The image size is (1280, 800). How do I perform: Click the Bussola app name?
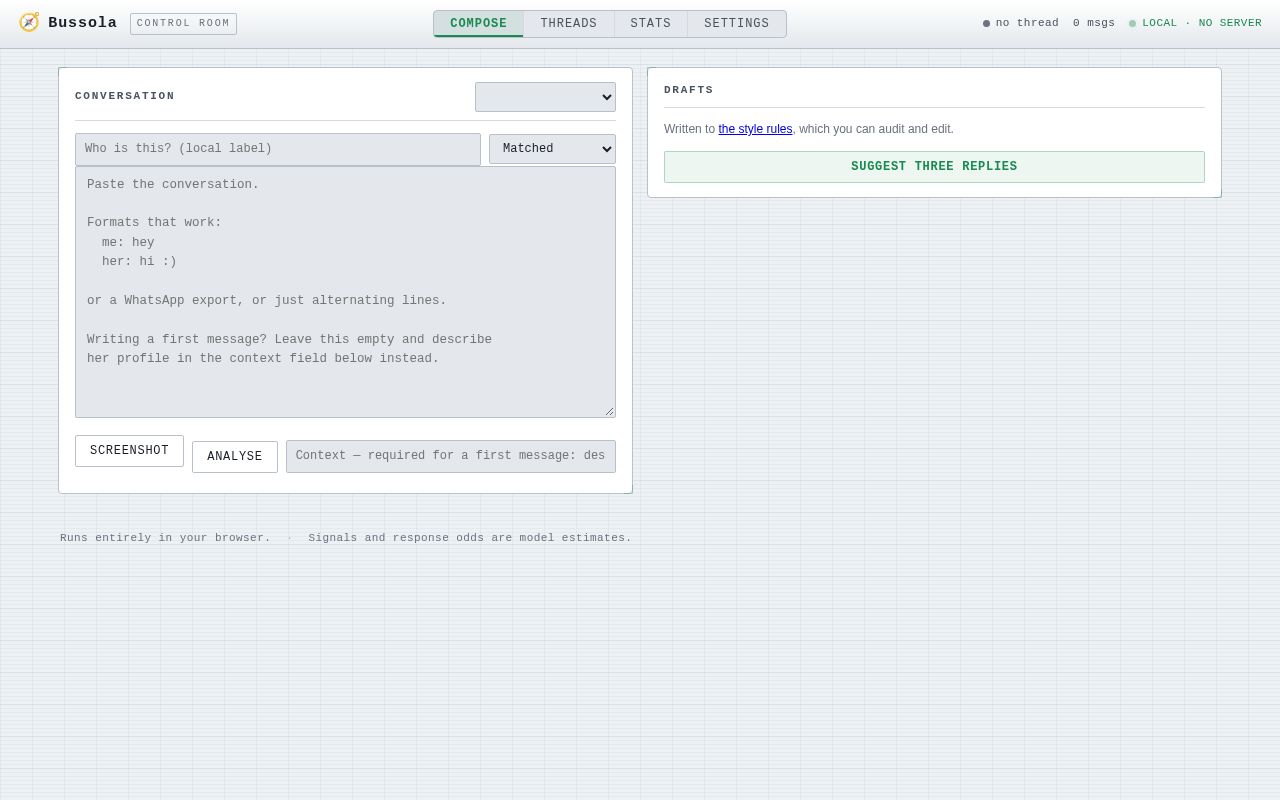83,23
